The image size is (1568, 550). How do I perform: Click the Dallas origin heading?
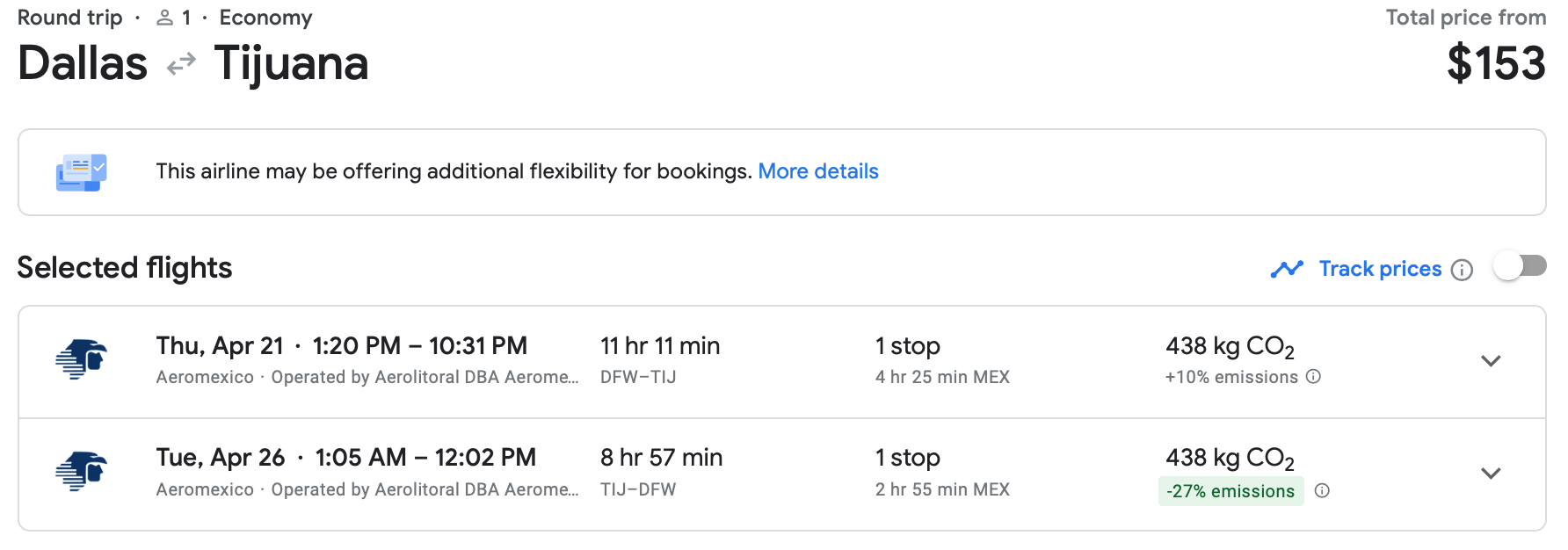pos(83,64)
